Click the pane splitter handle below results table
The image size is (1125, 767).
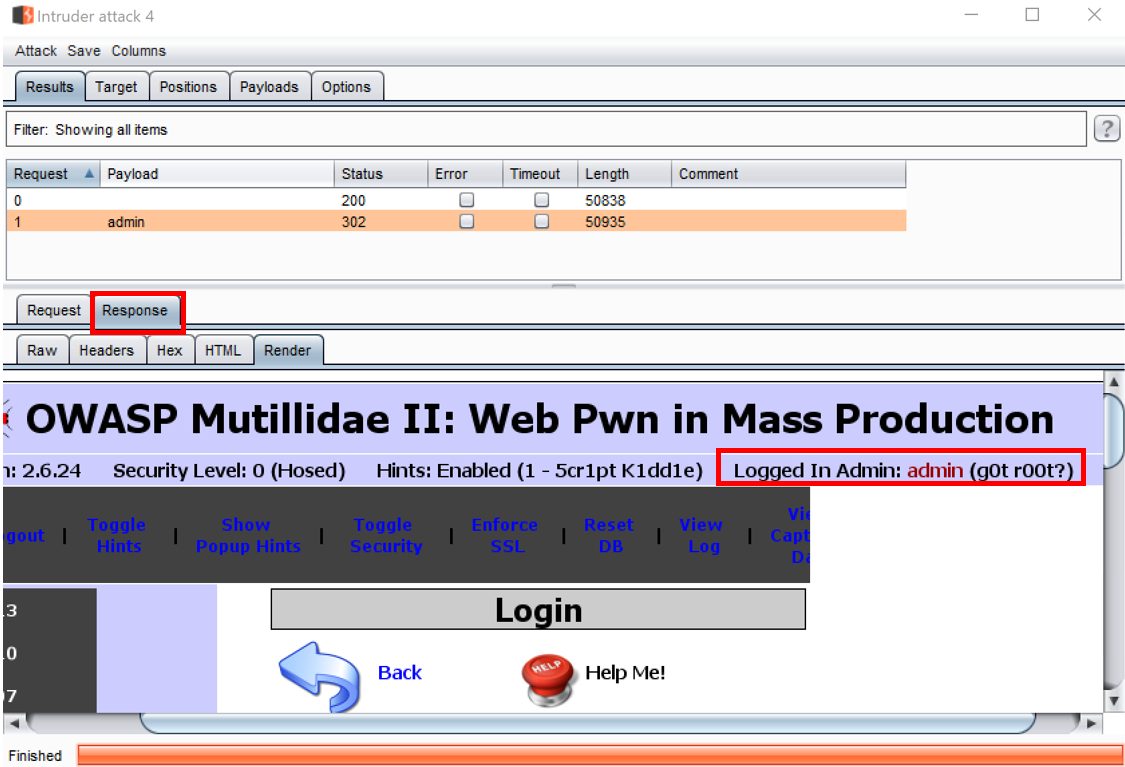click(x=564, y=286)
